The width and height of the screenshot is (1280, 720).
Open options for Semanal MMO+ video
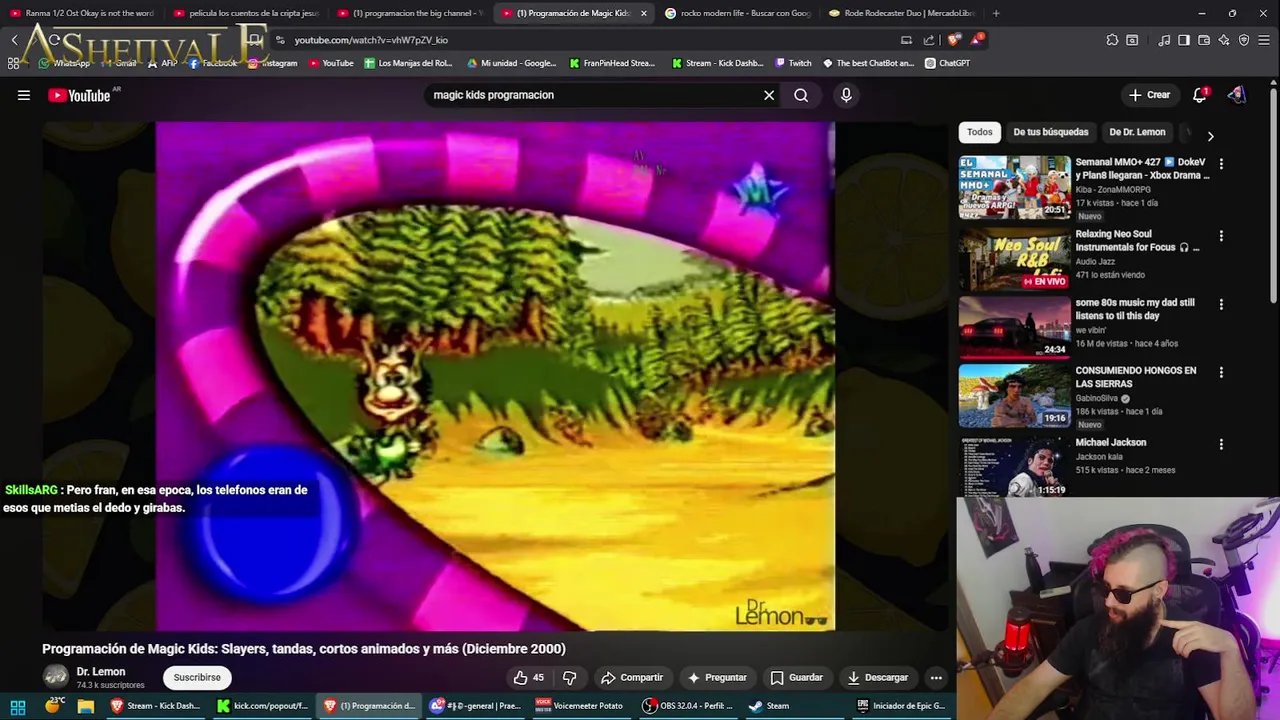(x=1221, y=163)
